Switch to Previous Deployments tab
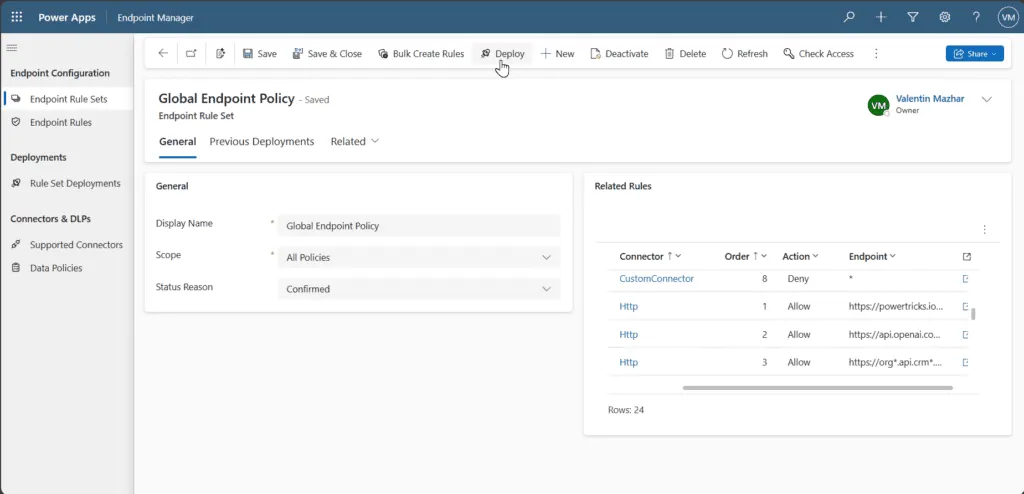The height and width of the screenshot is (494, 1024). pyautogui.click(x=262, y=142)
